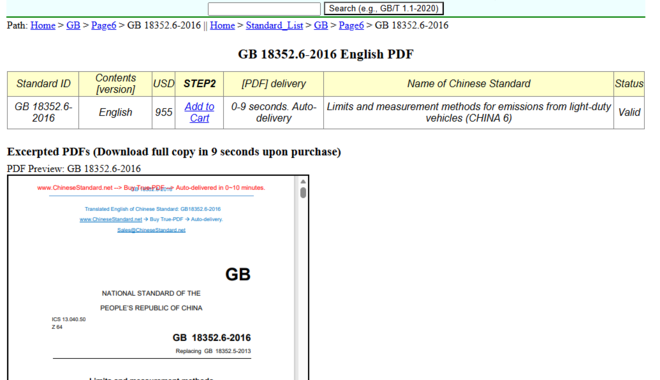This screenshot has width=660, height=380.
Task: Click the Sales@ChineseStandard.net email link
Action: 151,230
